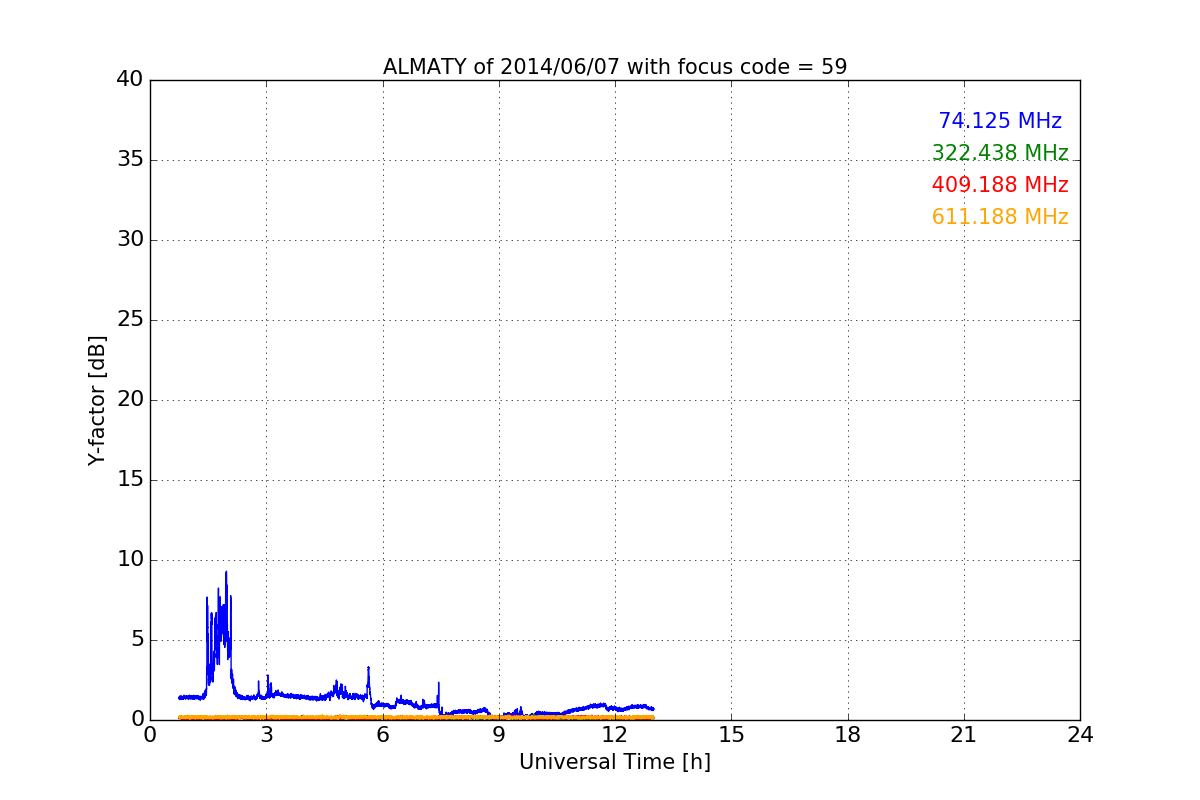Image resolution: width=1200 pixels, height=800 pixels.
Task: Click y-axis tick label 40
Action: [x=130, y=80]
